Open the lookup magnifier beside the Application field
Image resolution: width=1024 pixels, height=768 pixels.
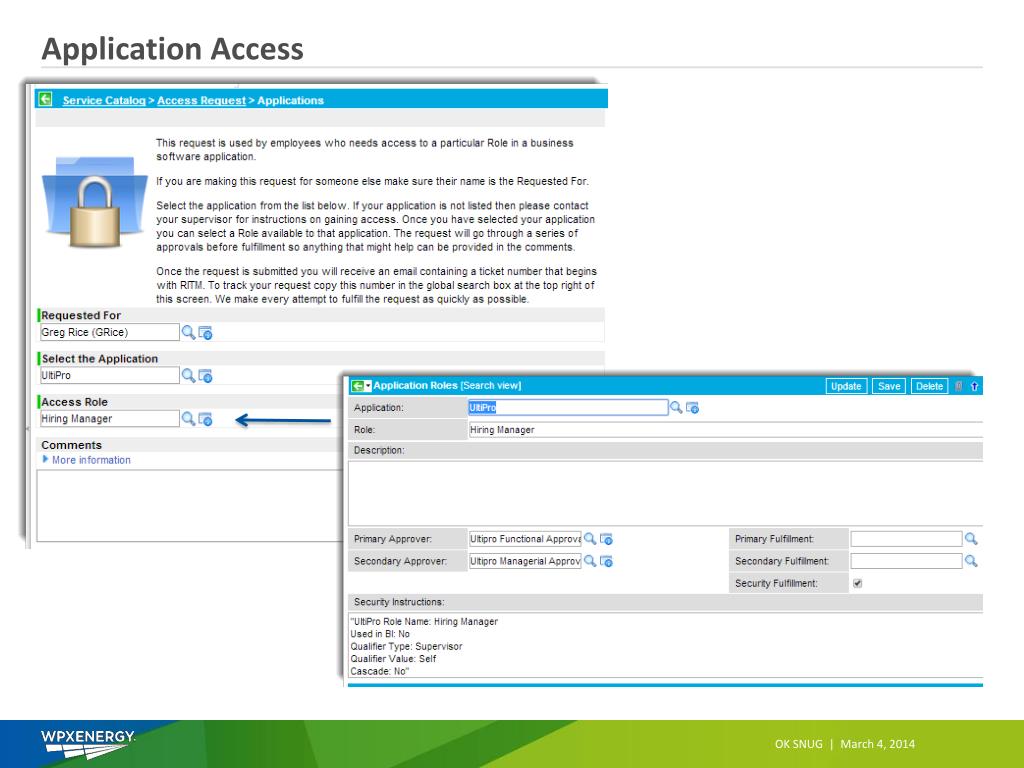(676, 408)
